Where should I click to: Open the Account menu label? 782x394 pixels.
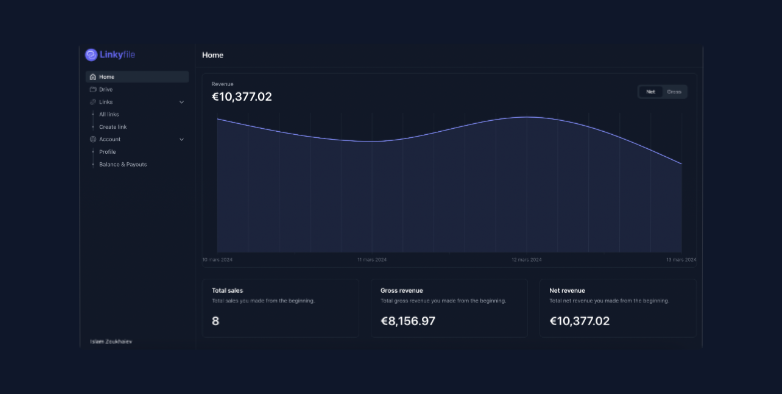click(x=110, y=139)
